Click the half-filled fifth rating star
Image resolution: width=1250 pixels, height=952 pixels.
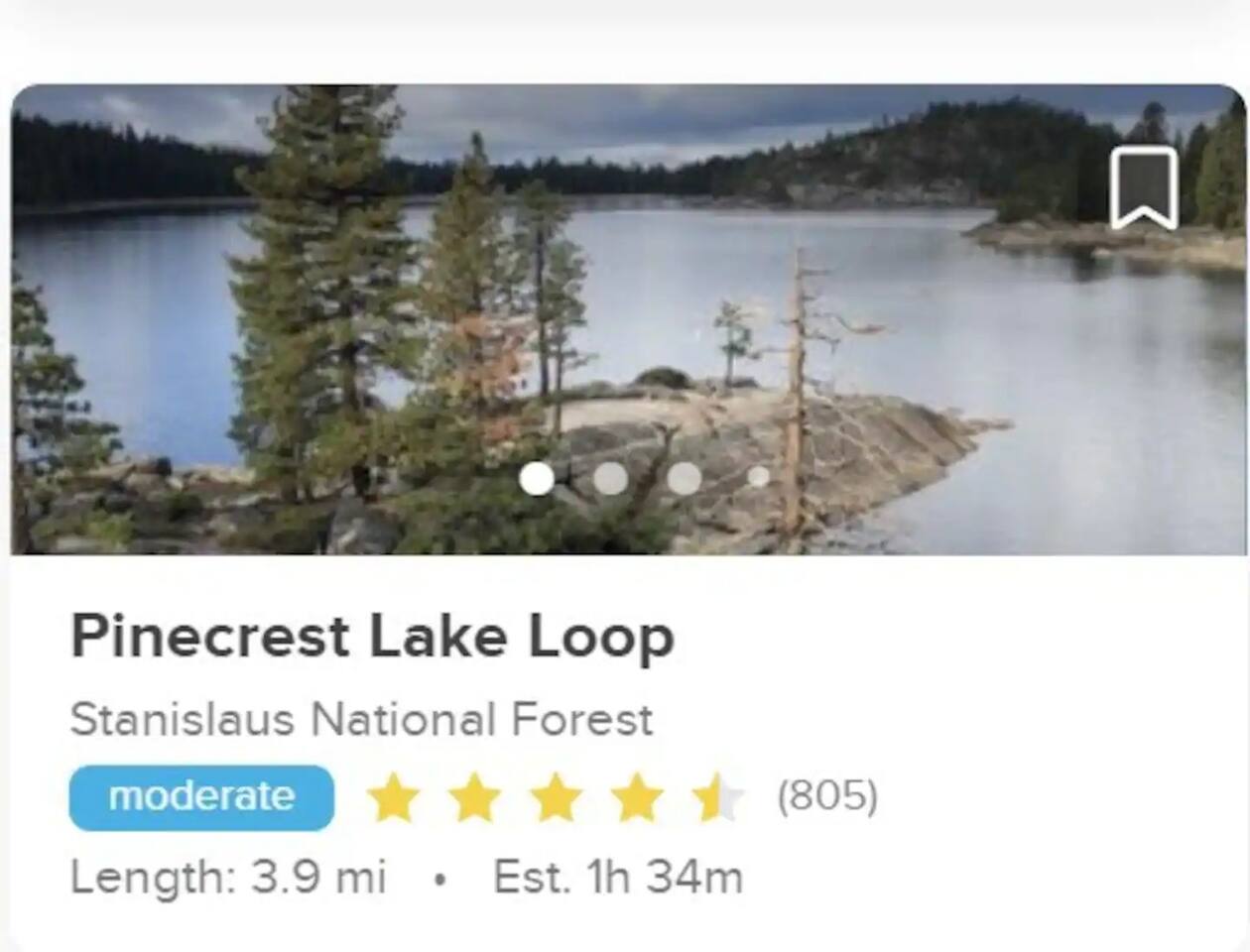click(x=717, y=798)
